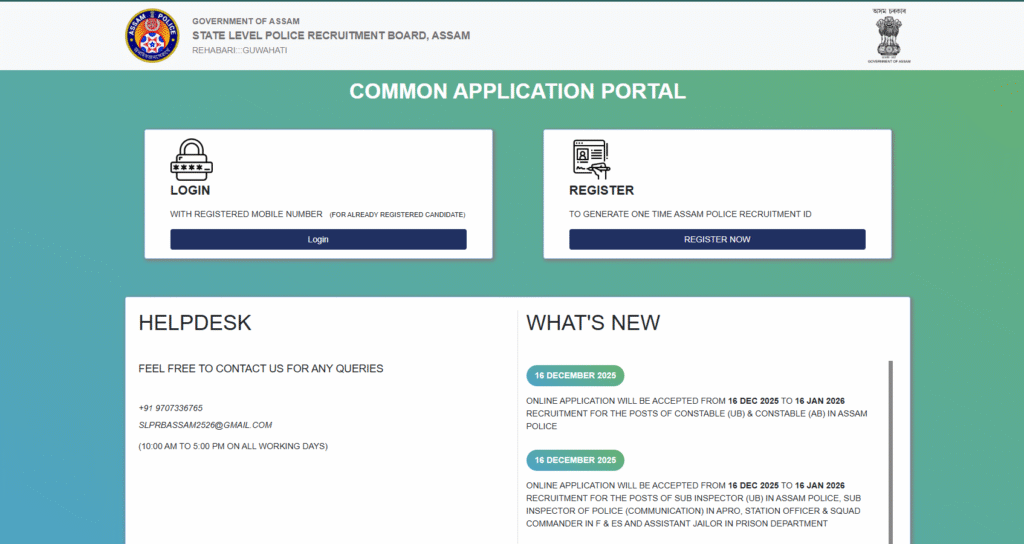Click the GOVERNMENT OF ASSAM header text
1024x544 pixels.
click(x=245, y=21)
